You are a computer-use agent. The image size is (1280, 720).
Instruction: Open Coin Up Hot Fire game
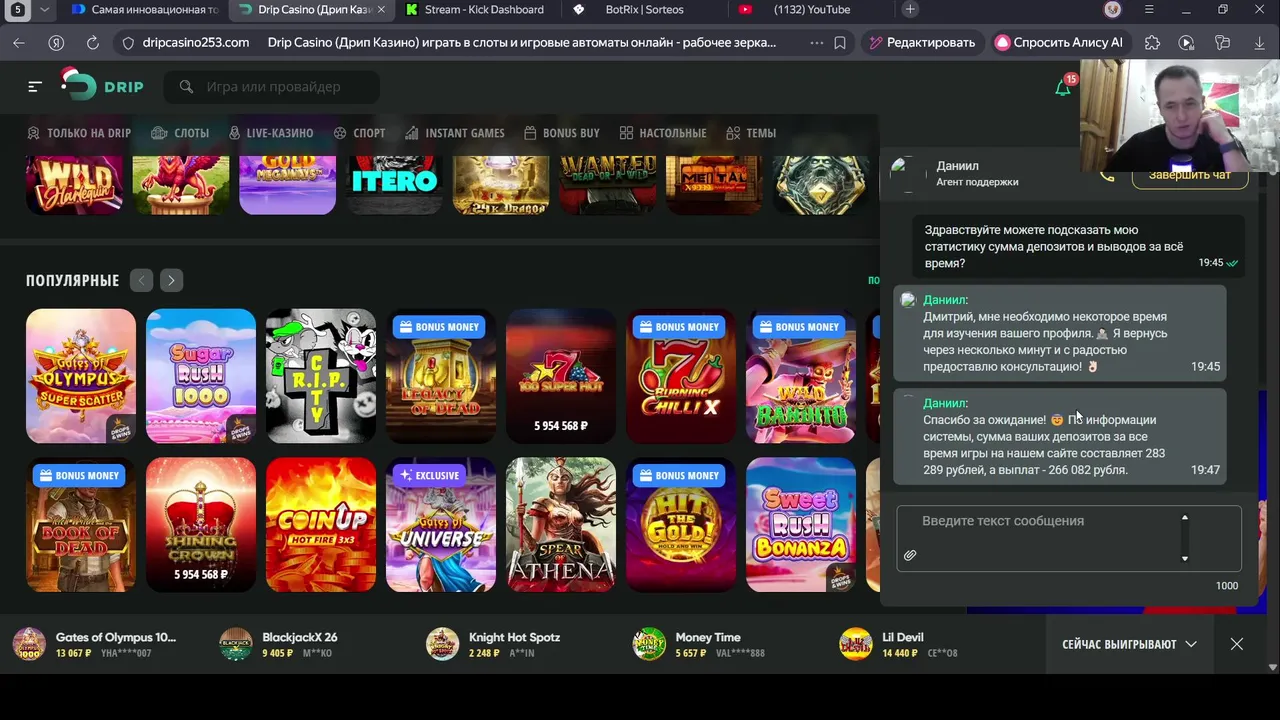pyautogui.click(x=321, y=525)
